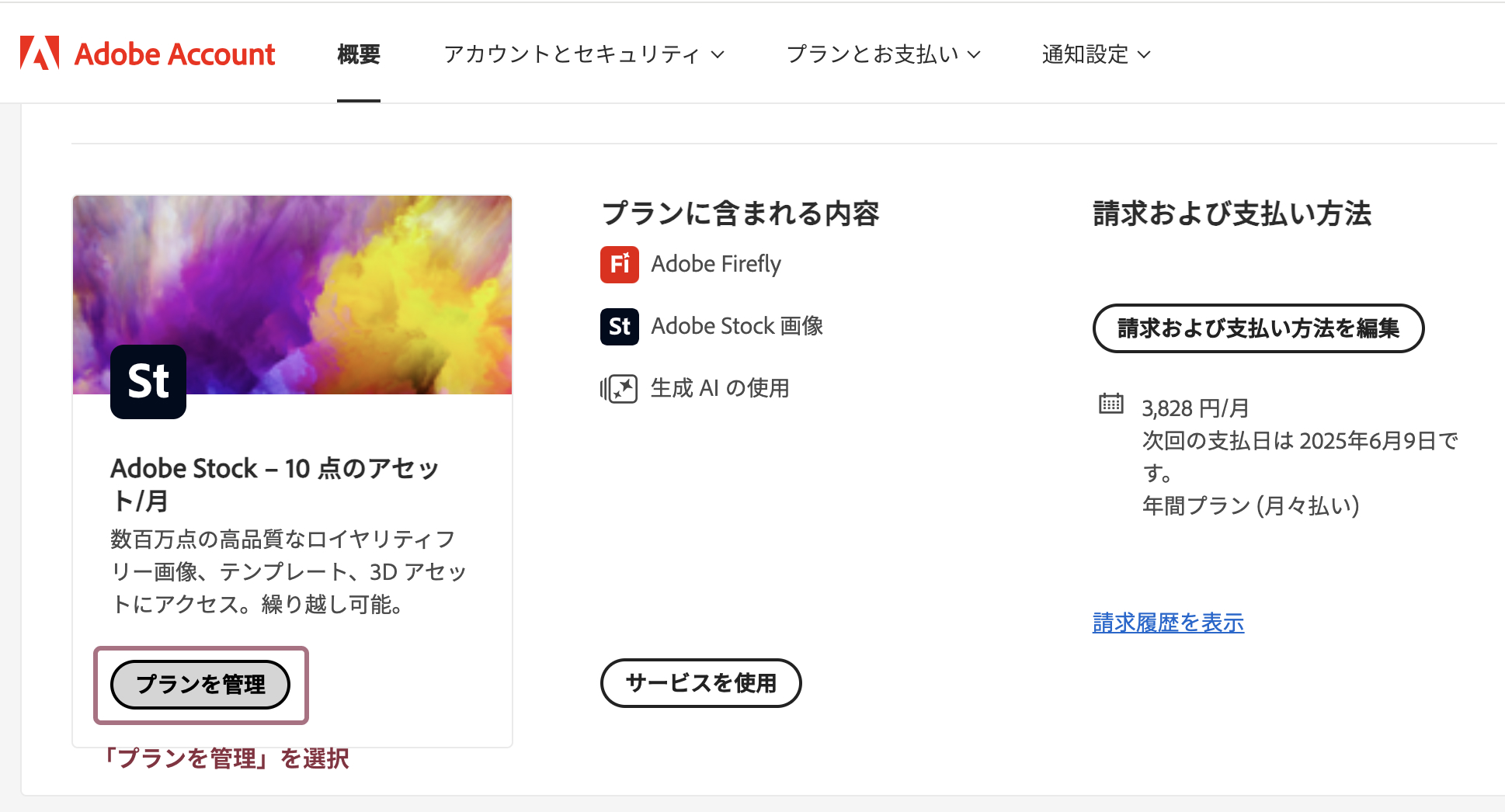
Task: Click the サービスを使用 button
Action: [x=701, y=683]
